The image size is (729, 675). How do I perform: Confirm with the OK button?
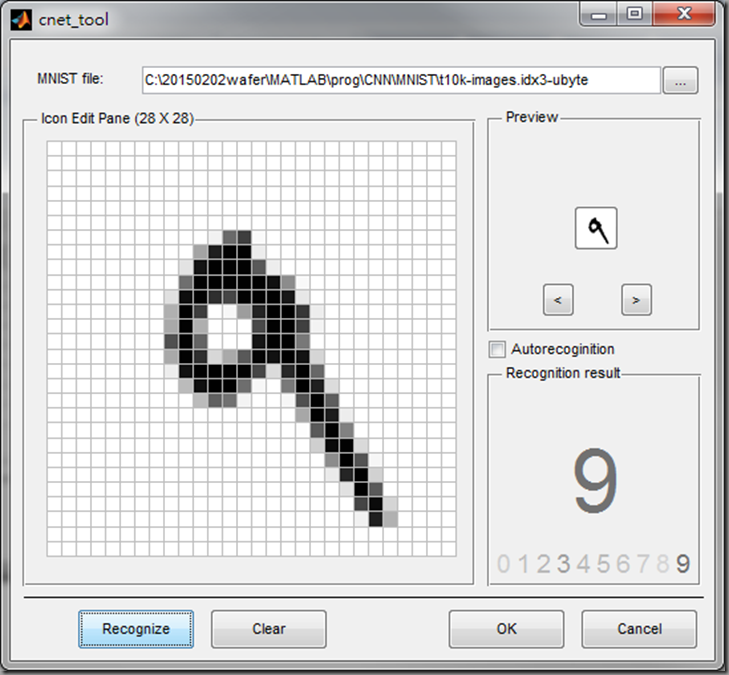[x=506, y=629]
